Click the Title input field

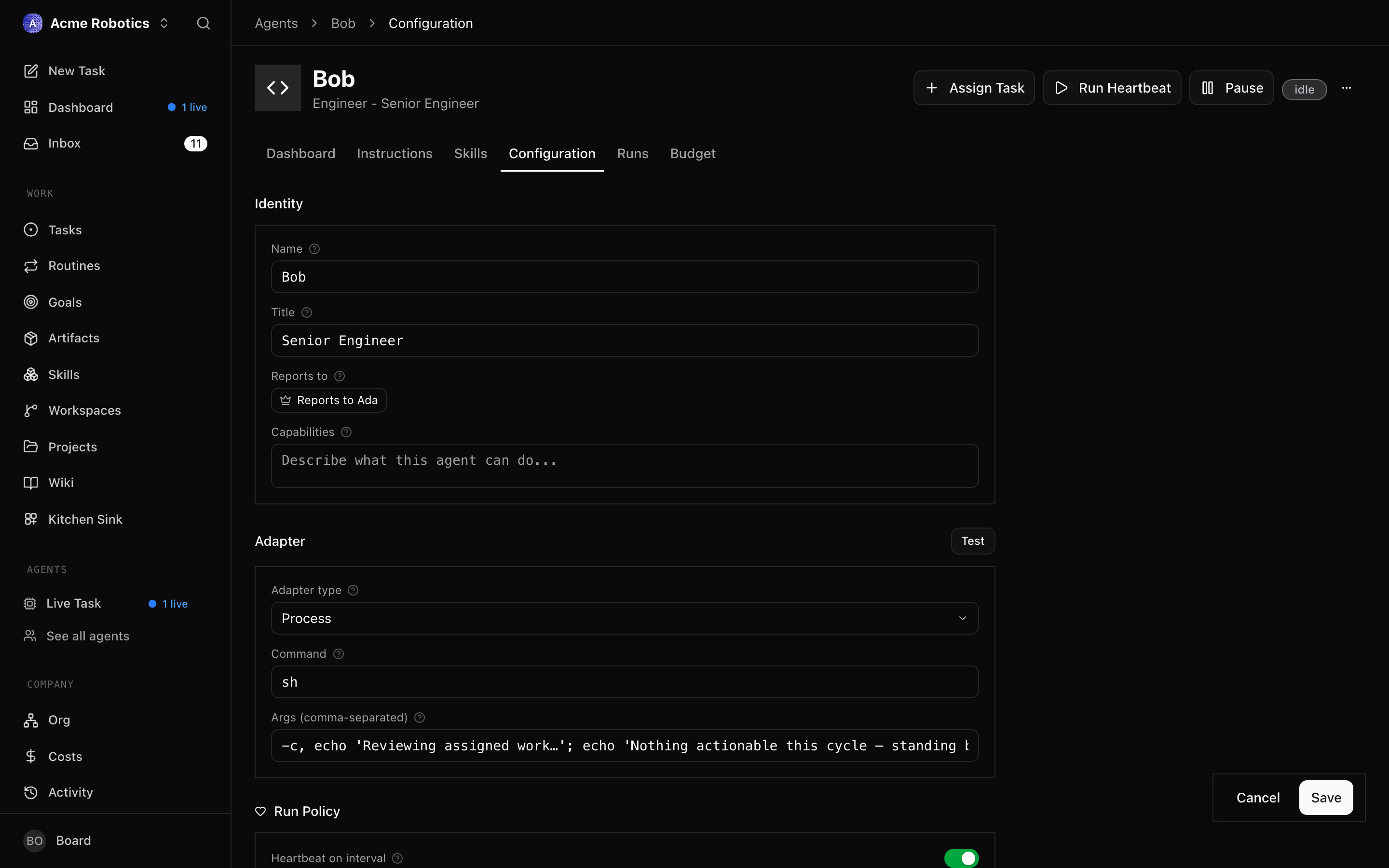click(x=625, y=340)
